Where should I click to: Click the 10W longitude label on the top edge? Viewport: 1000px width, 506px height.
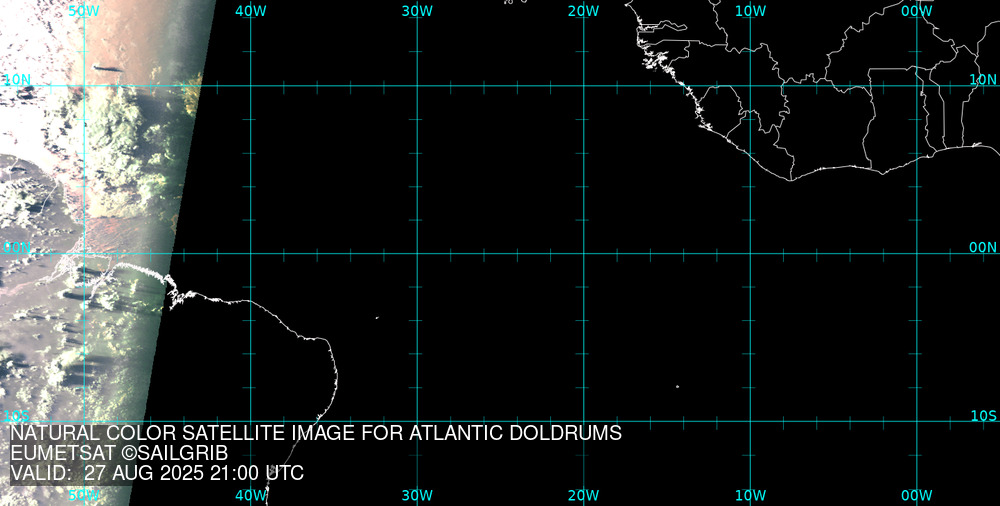[x=750, y=11]
